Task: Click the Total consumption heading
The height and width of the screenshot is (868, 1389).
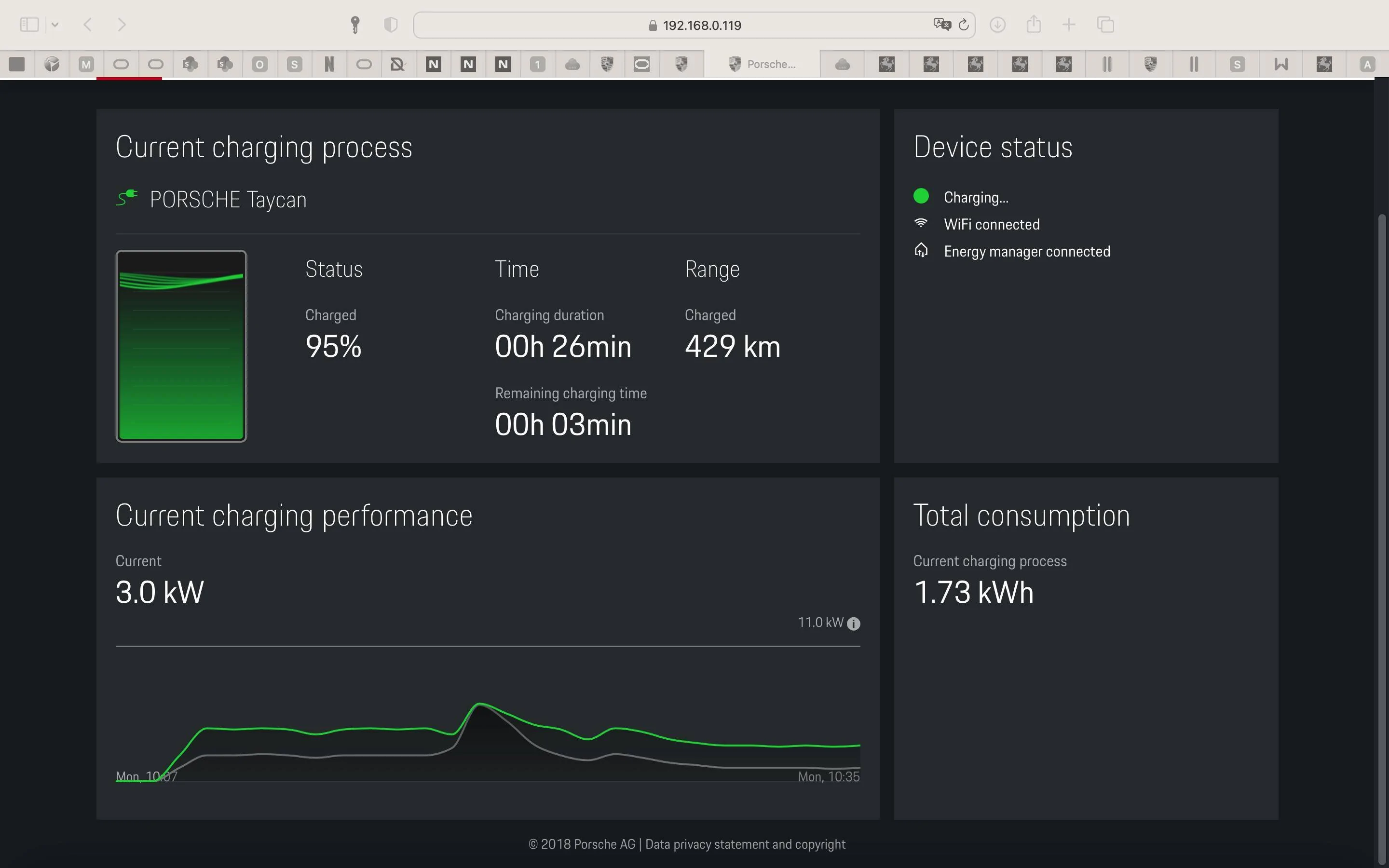Action: pos(1021,515)
